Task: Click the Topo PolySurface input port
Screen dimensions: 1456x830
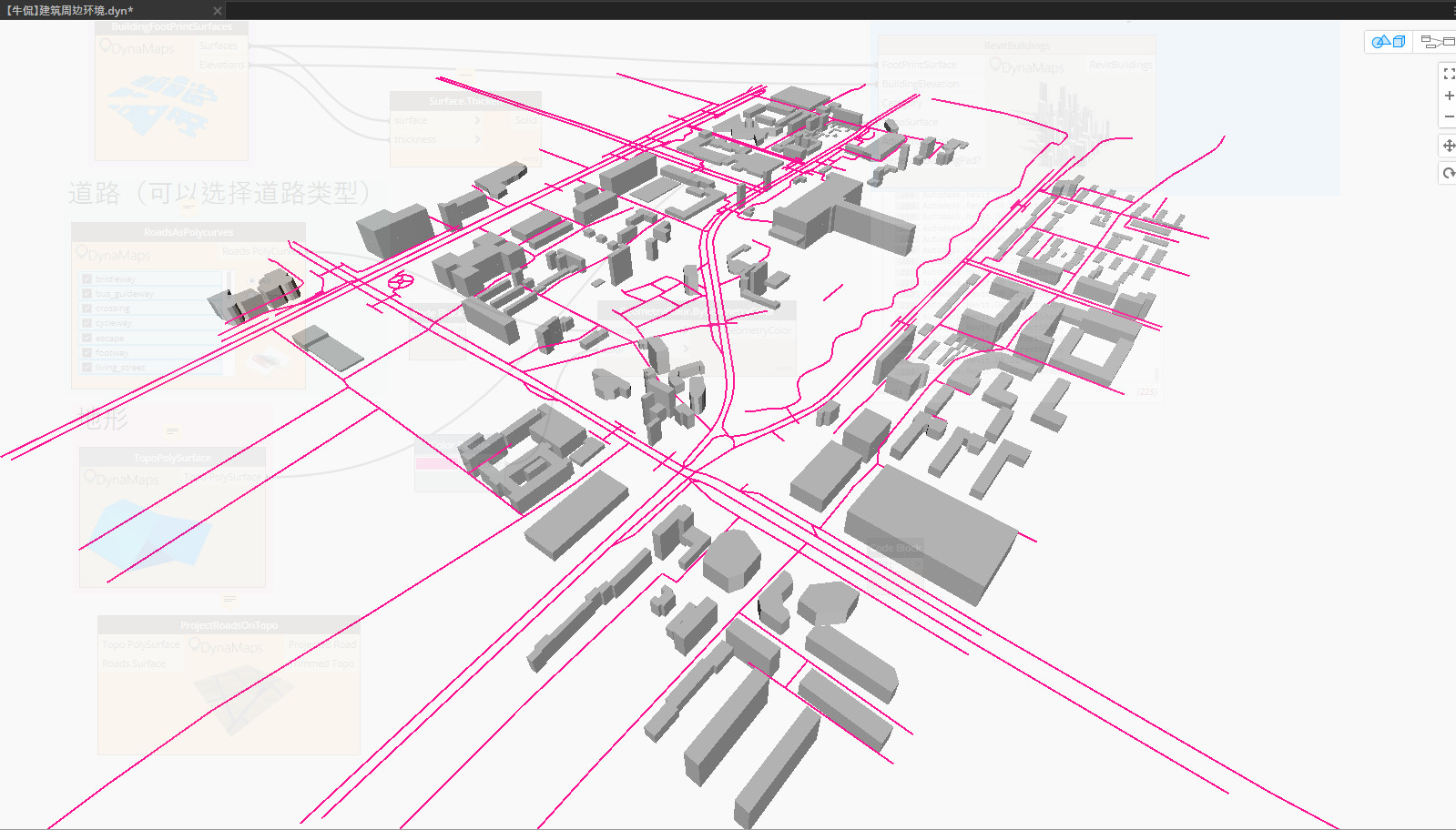Action: click(141, 644)
